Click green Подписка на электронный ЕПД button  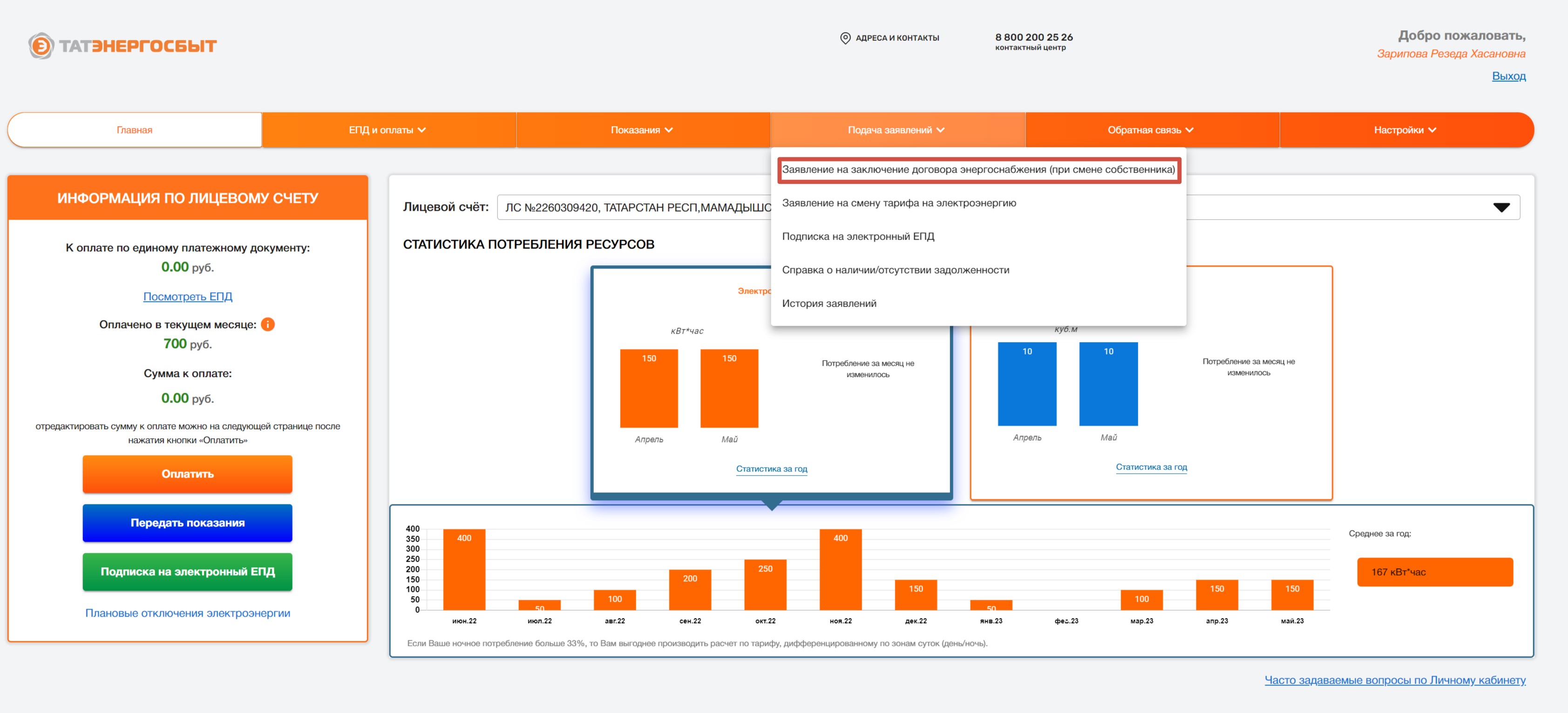point(188,572)
